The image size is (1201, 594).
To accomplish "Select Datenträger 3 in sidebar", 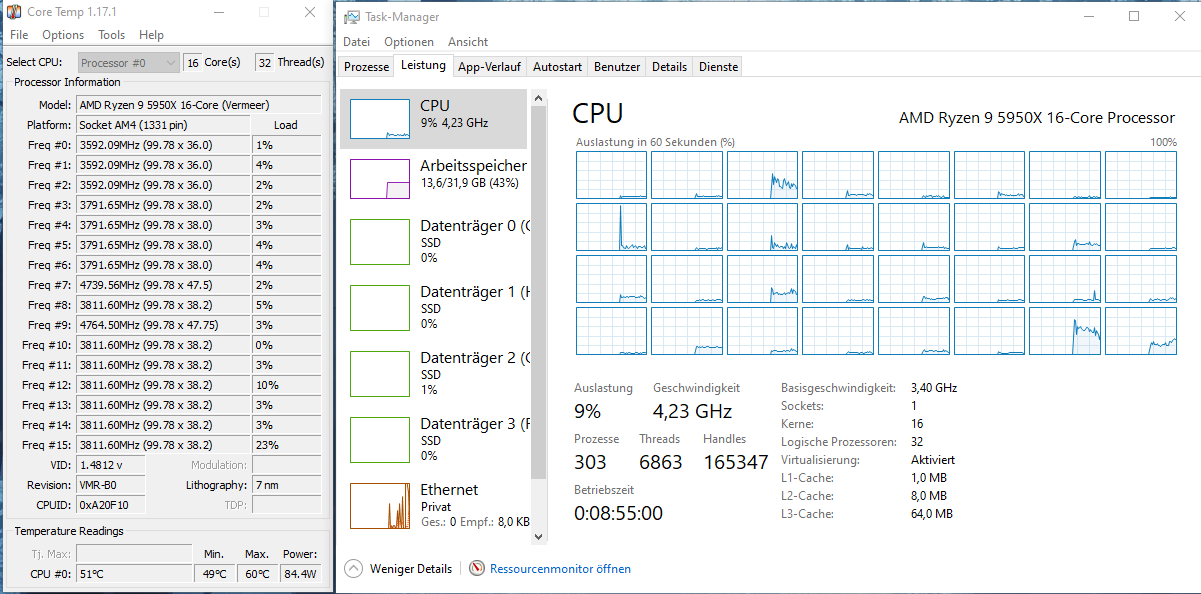I will (x=436, y=440).
